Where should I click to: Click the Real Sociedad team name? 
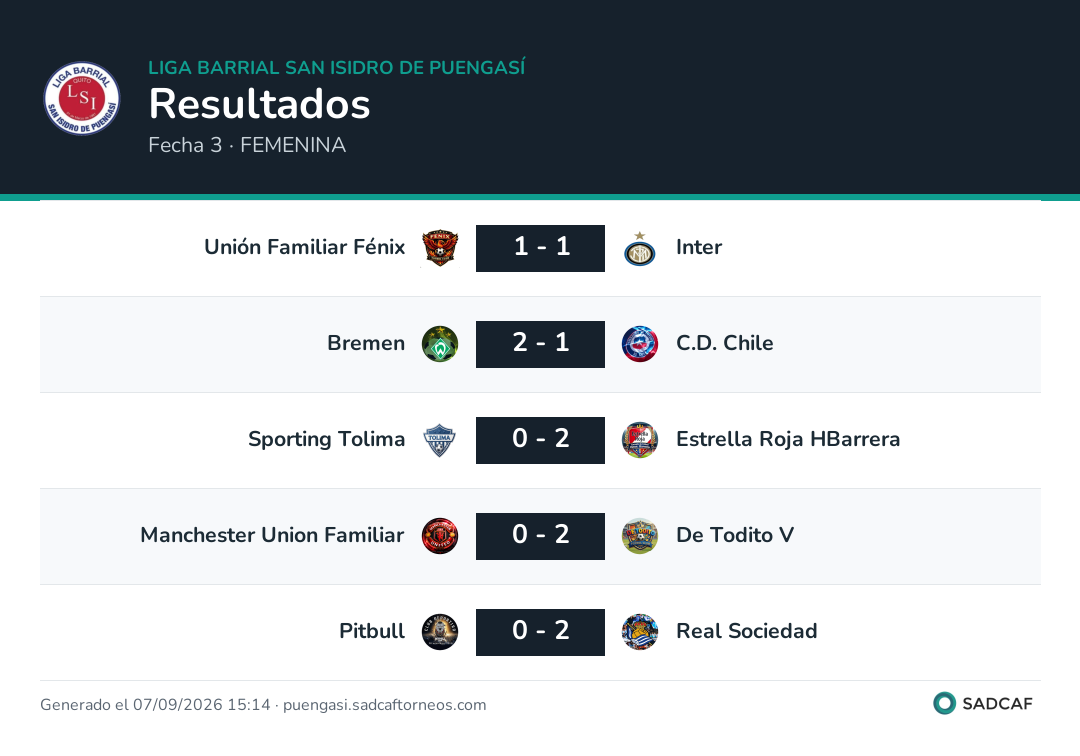747,631
